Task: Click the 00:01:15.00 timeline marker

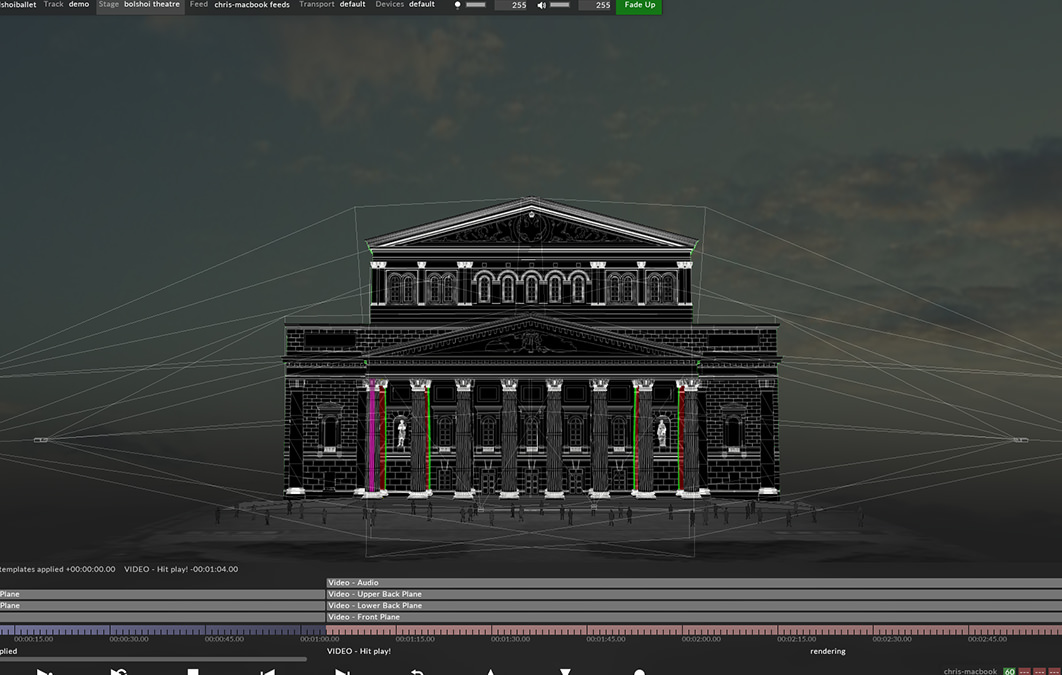Action: coord(415,639)
